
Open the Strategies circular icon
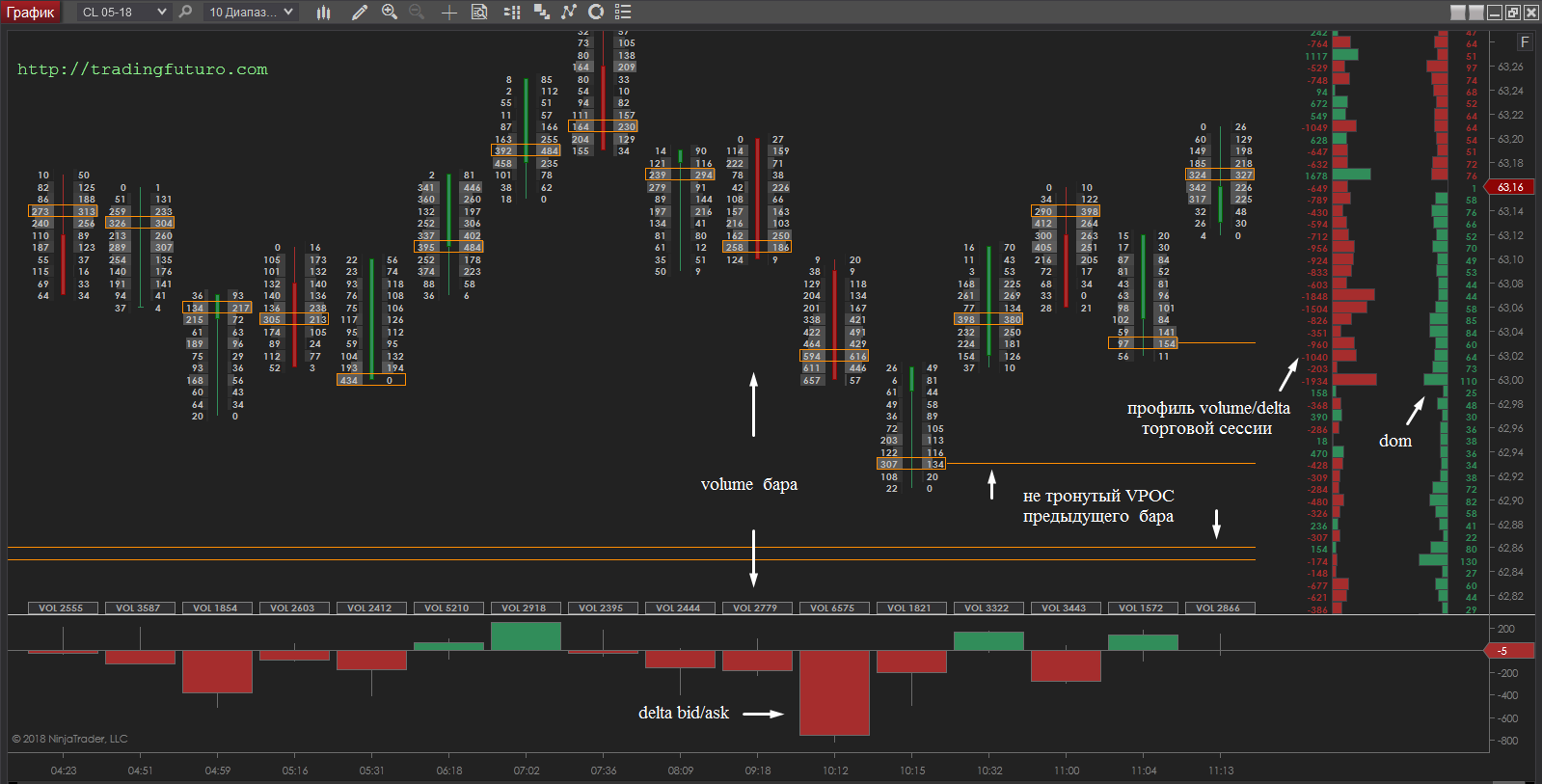(x=596, y=12)
